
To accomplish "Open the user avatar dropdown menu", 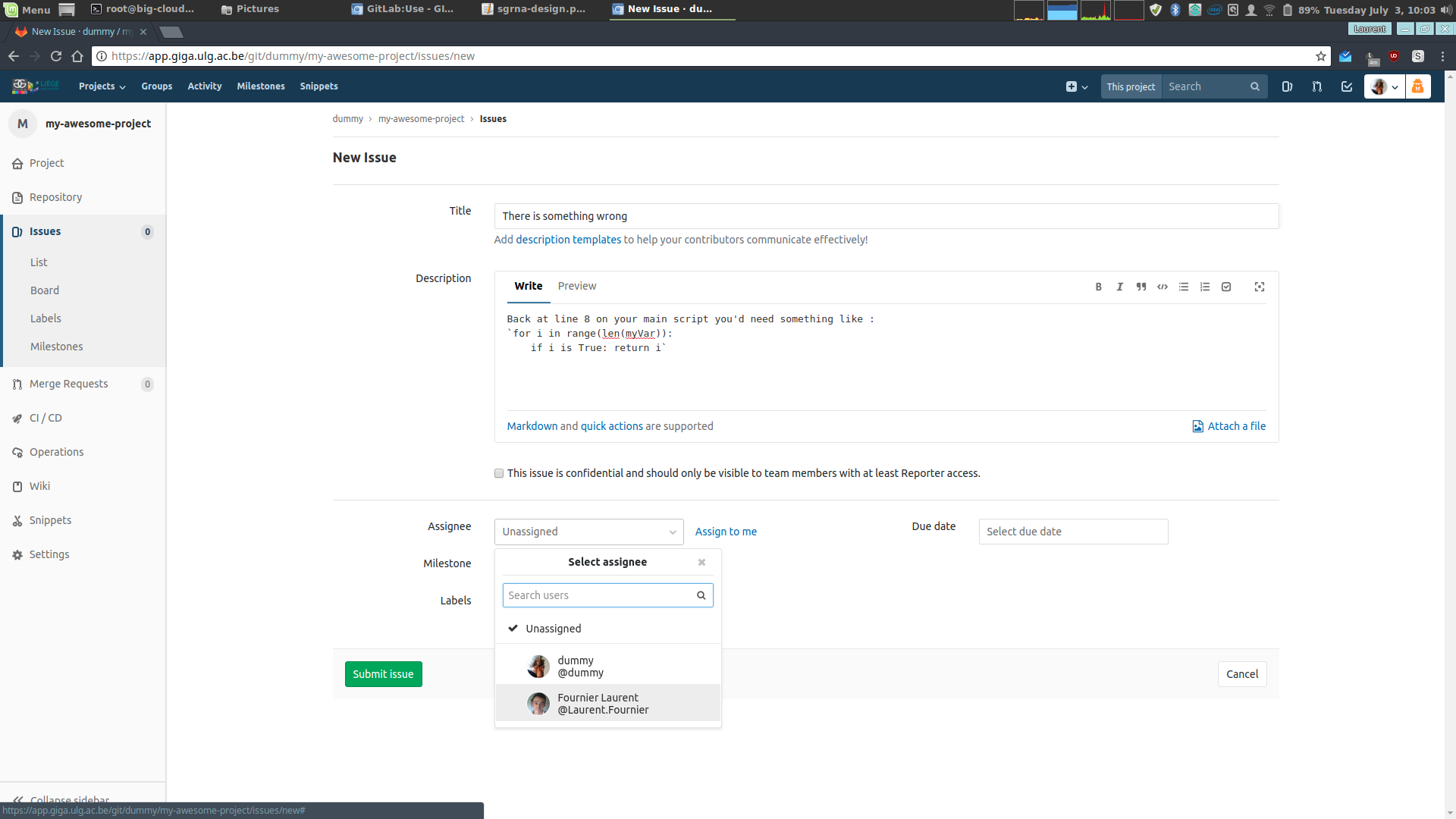I will click(1385, 86).
